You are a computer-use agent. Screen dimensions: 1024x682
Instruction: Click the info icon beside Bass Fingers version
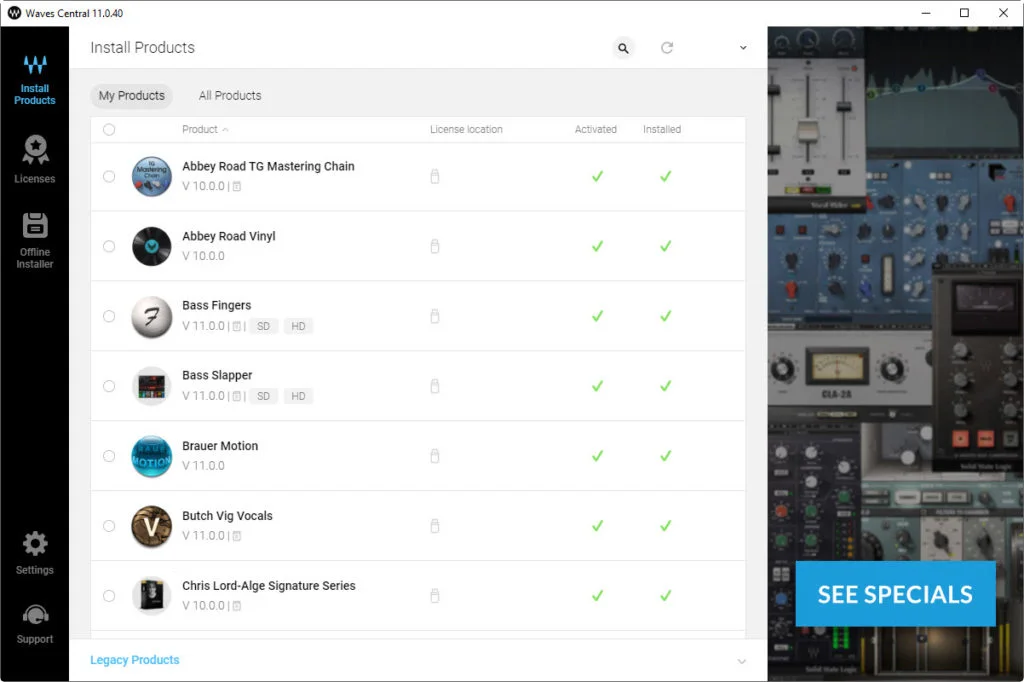coord(236,326)
